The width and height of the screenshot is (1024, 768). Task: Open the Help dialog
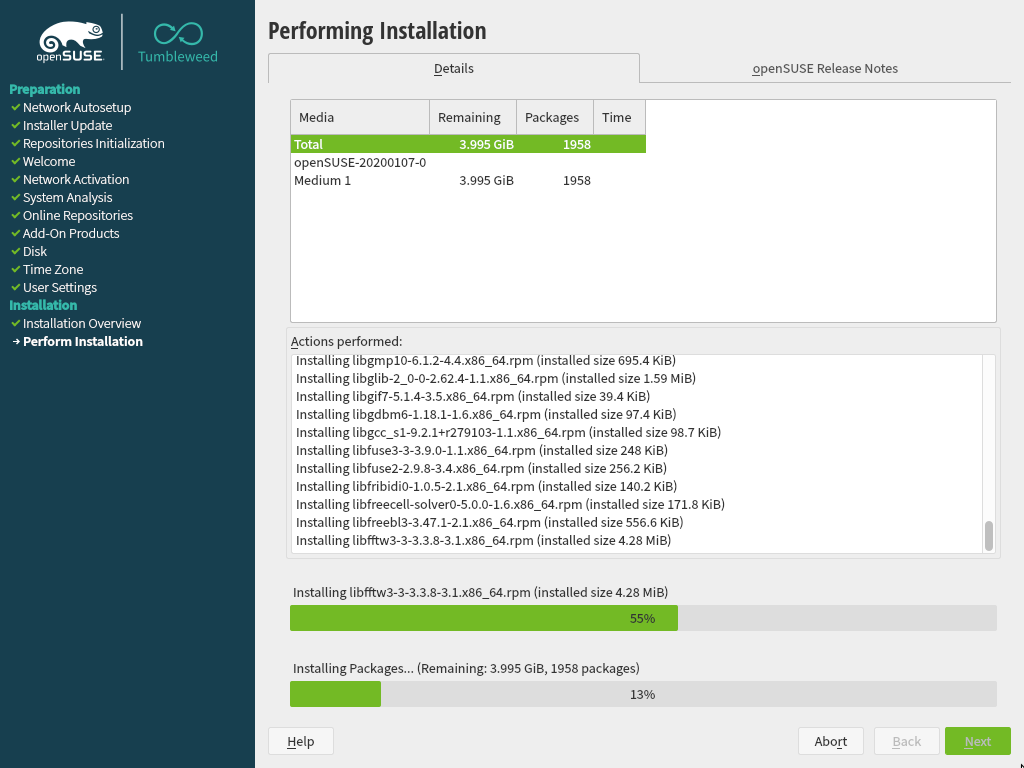[300, 741]
